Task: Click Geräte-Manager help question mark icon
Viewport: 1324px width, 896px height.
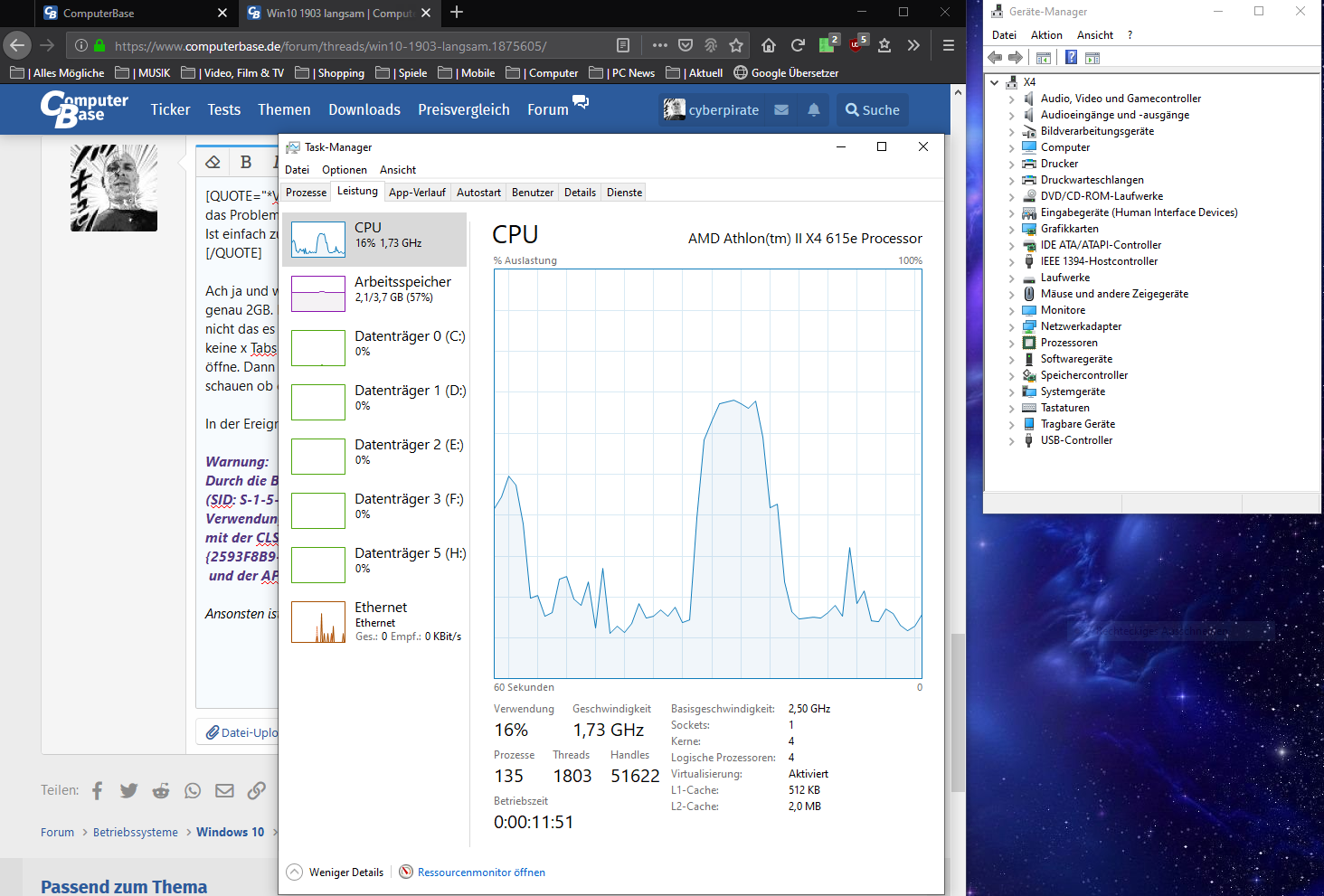Action: [1071, 58]
